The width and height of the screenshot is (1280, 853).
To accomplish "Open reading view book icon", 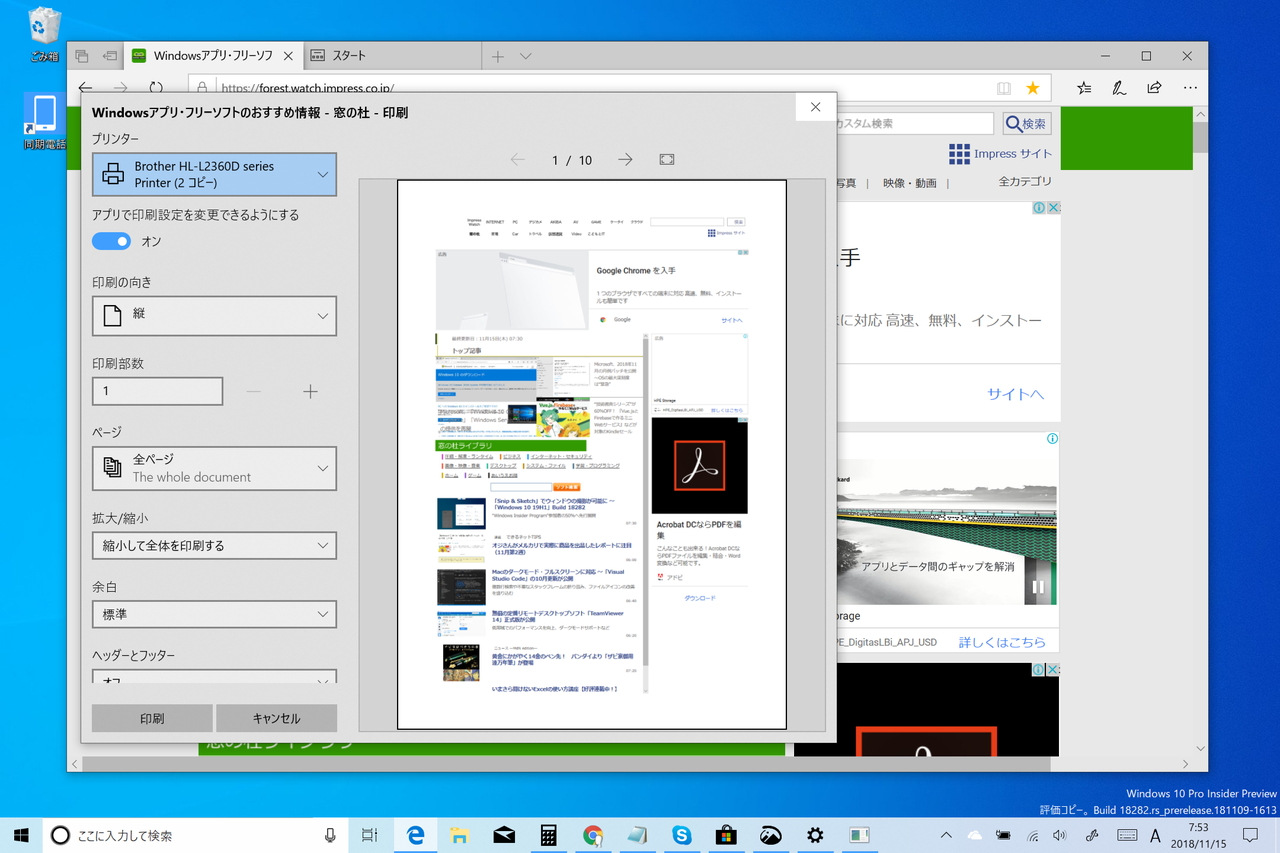I will pos(1003,88).
